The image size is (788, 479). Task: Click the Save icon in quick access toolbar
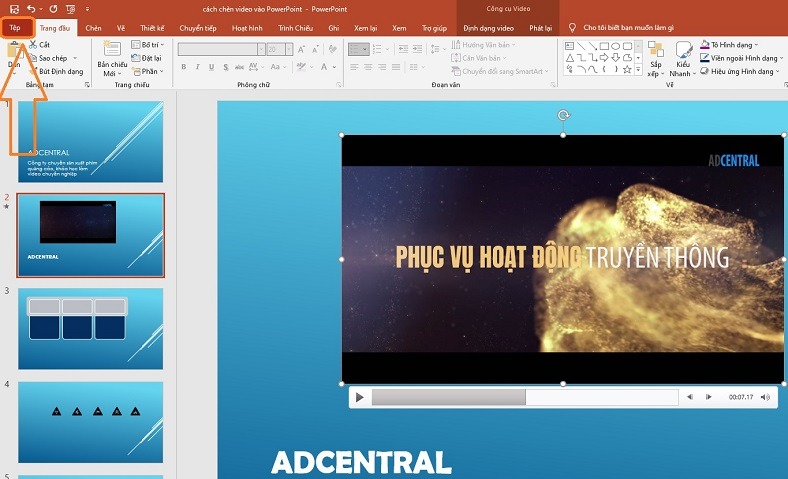14,8
